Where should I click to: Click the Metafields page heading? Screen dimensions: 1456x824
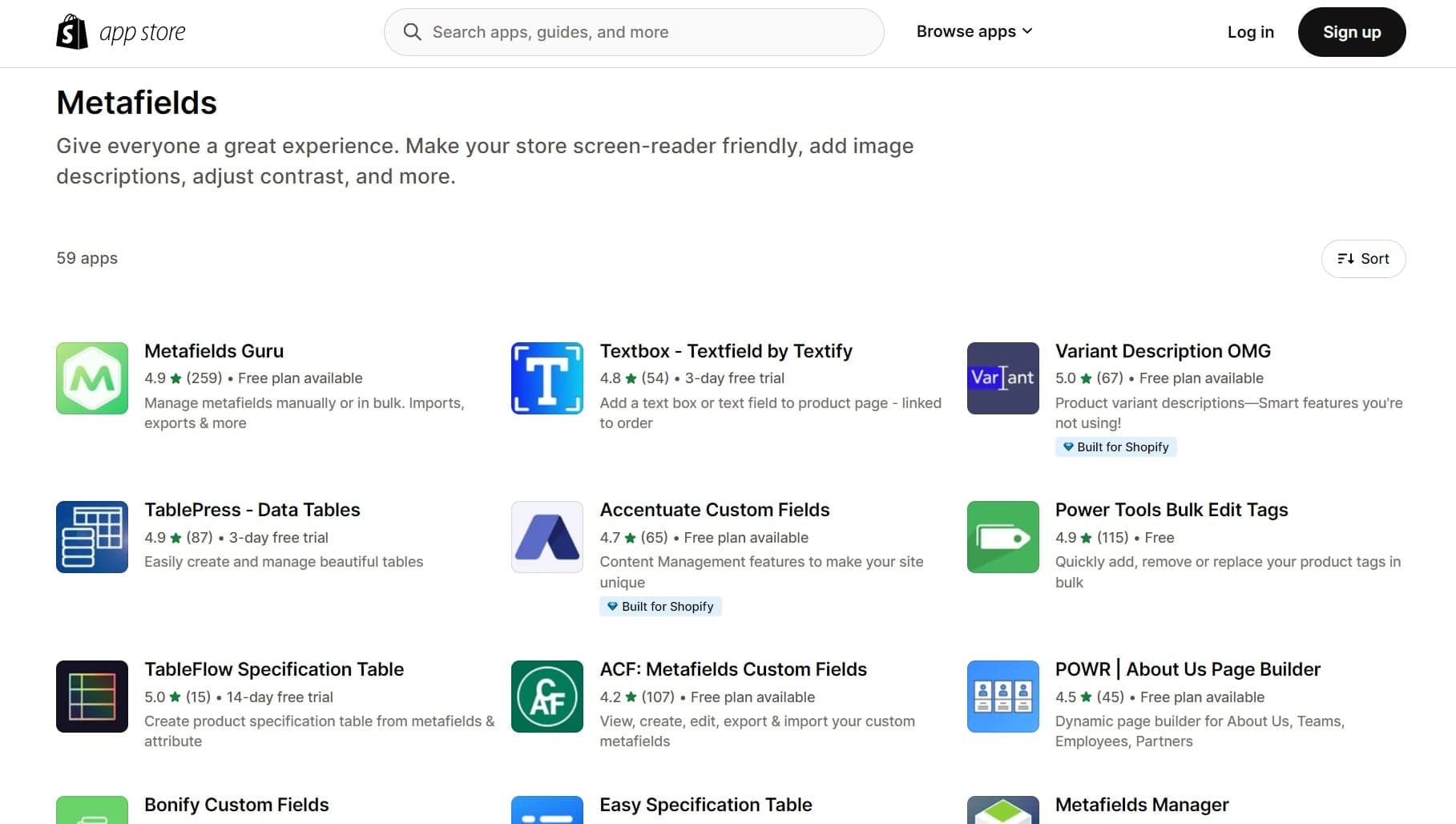point(136,103)
